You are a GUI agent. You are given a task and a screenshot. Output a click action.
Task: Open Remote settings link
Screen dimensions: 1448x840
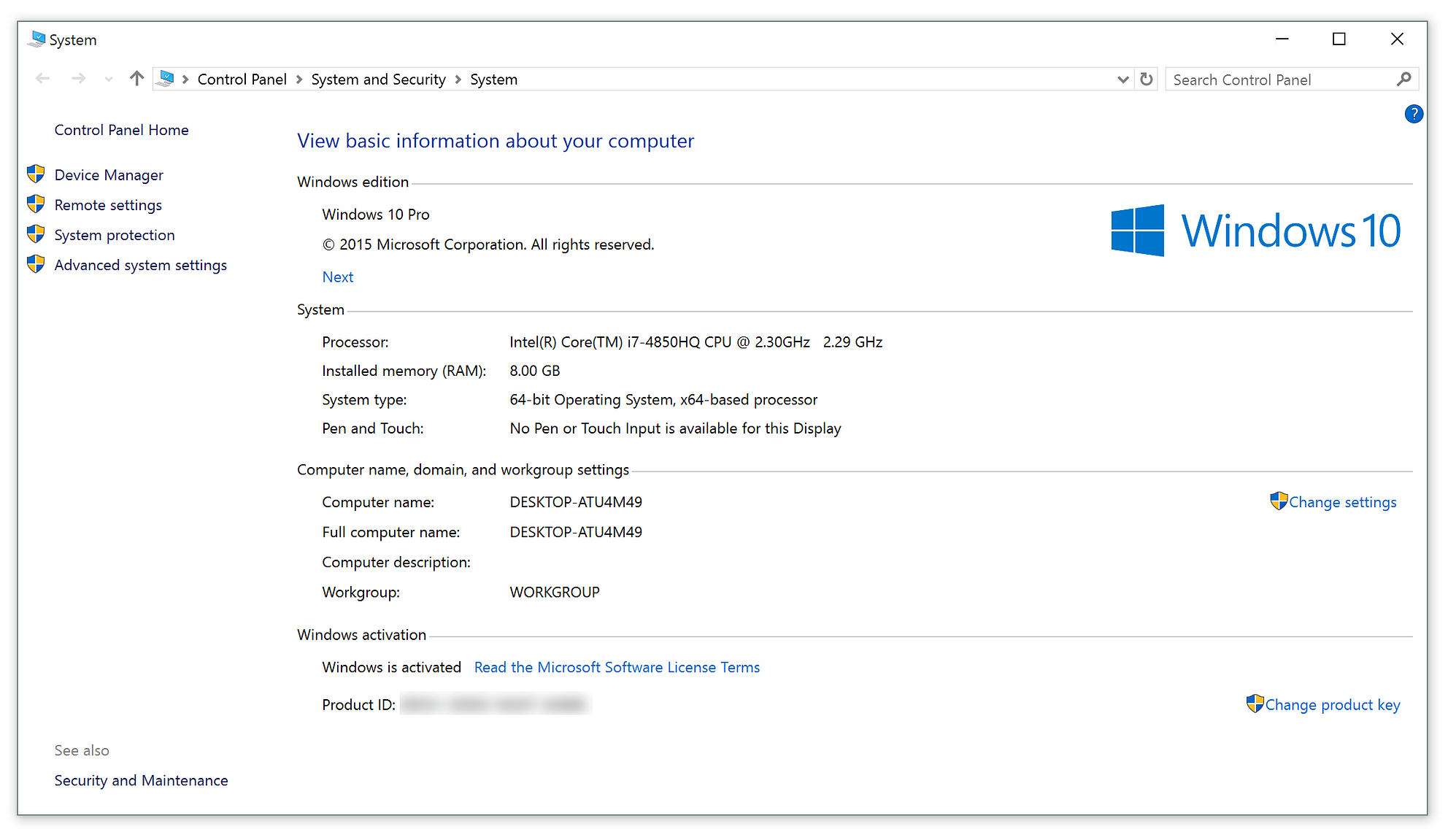(108, 205)
